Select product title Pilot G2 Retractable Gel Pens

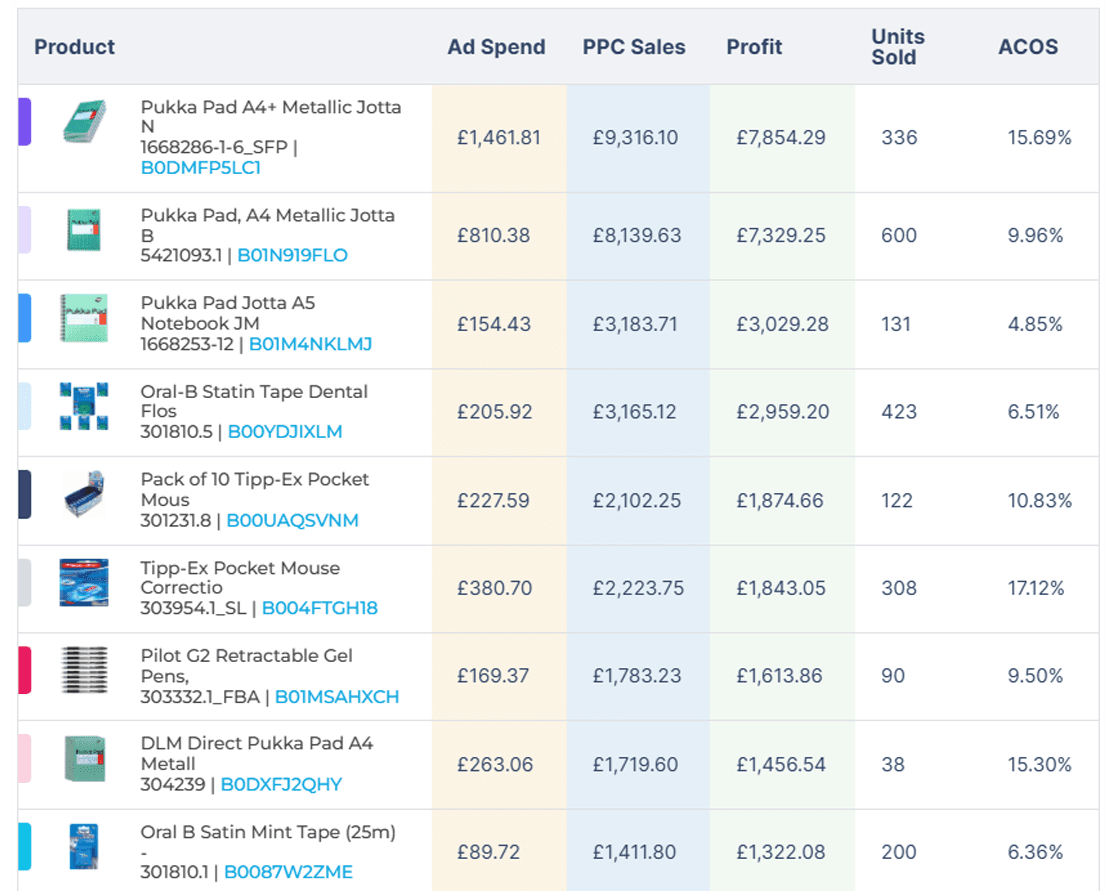(x=246, y=665)
